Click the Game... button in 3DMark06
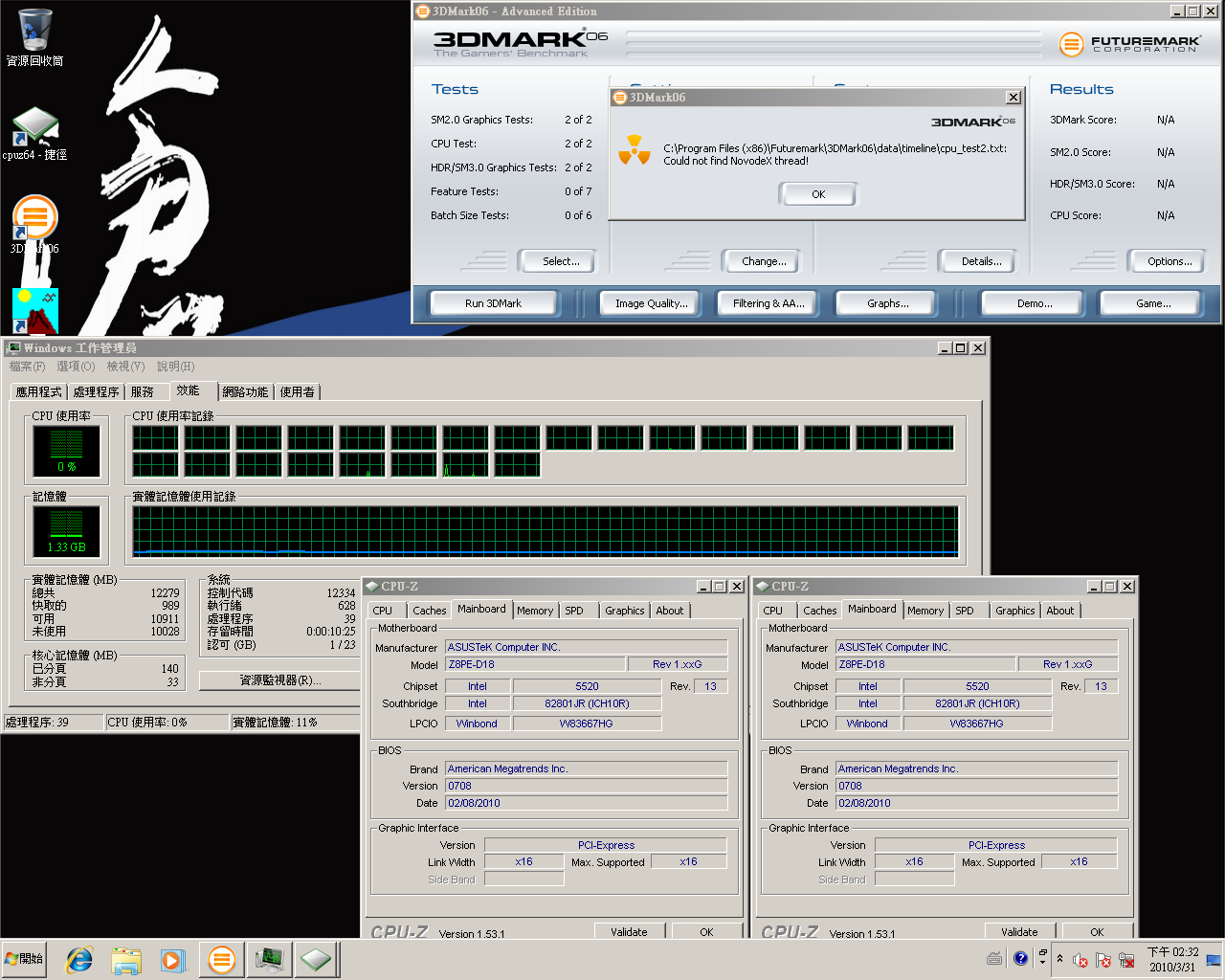Screen dimensions: 1225x980 point(1153,303)
